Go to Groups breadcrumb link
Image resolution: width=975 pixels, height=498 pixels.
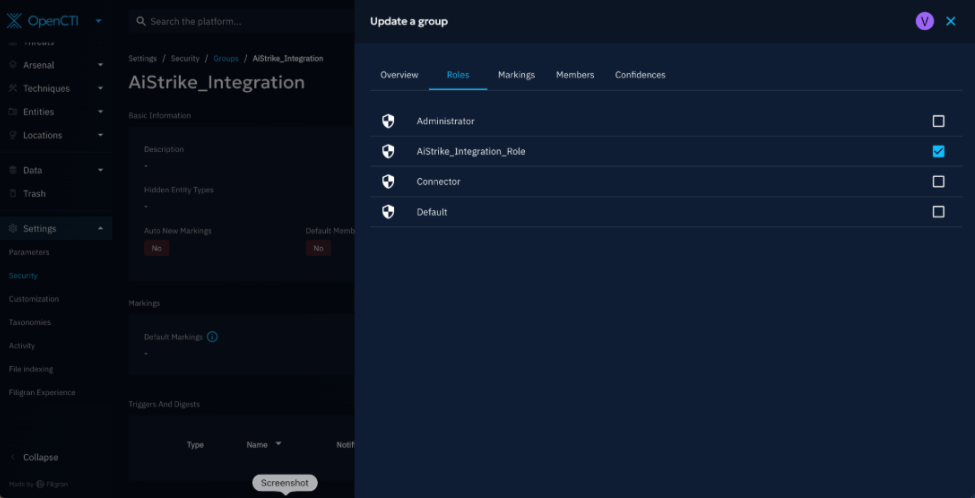[x=226, y=58]
